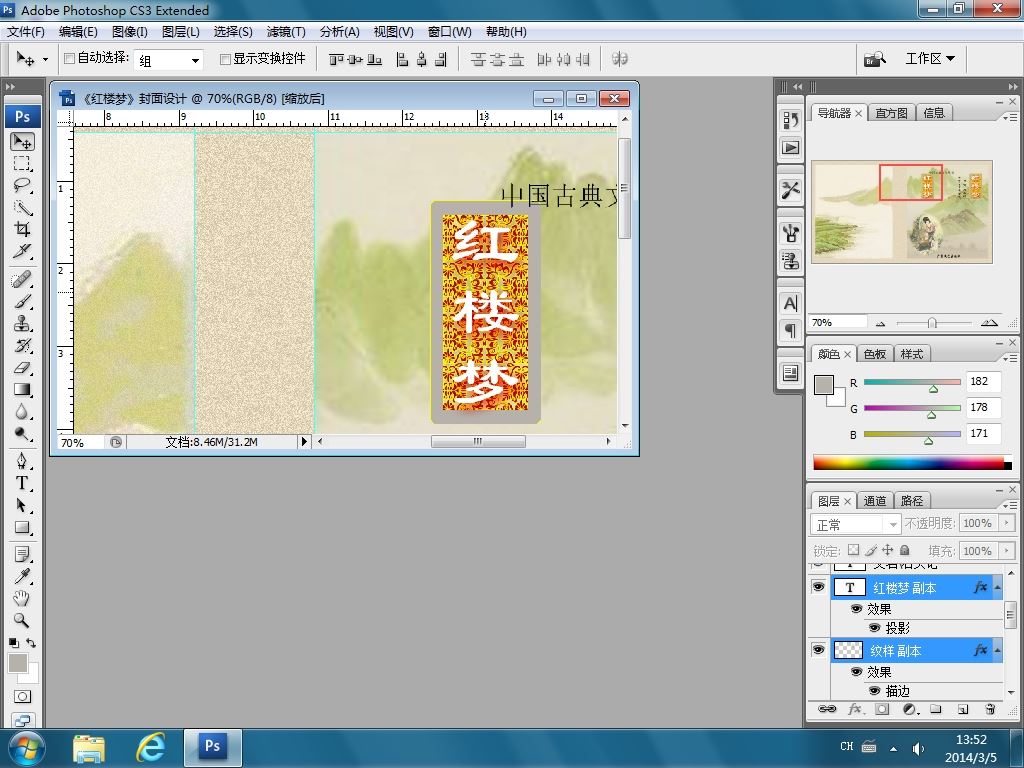Select the Slice tool
The image size is (1024, 768).
pyautogui.click(x=22, y=251)
